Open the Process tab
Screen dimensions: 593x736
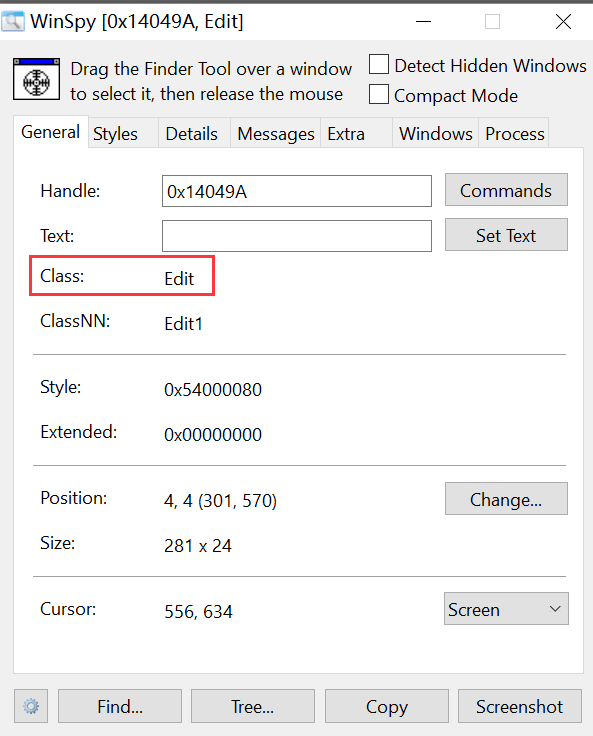point(514,134)
